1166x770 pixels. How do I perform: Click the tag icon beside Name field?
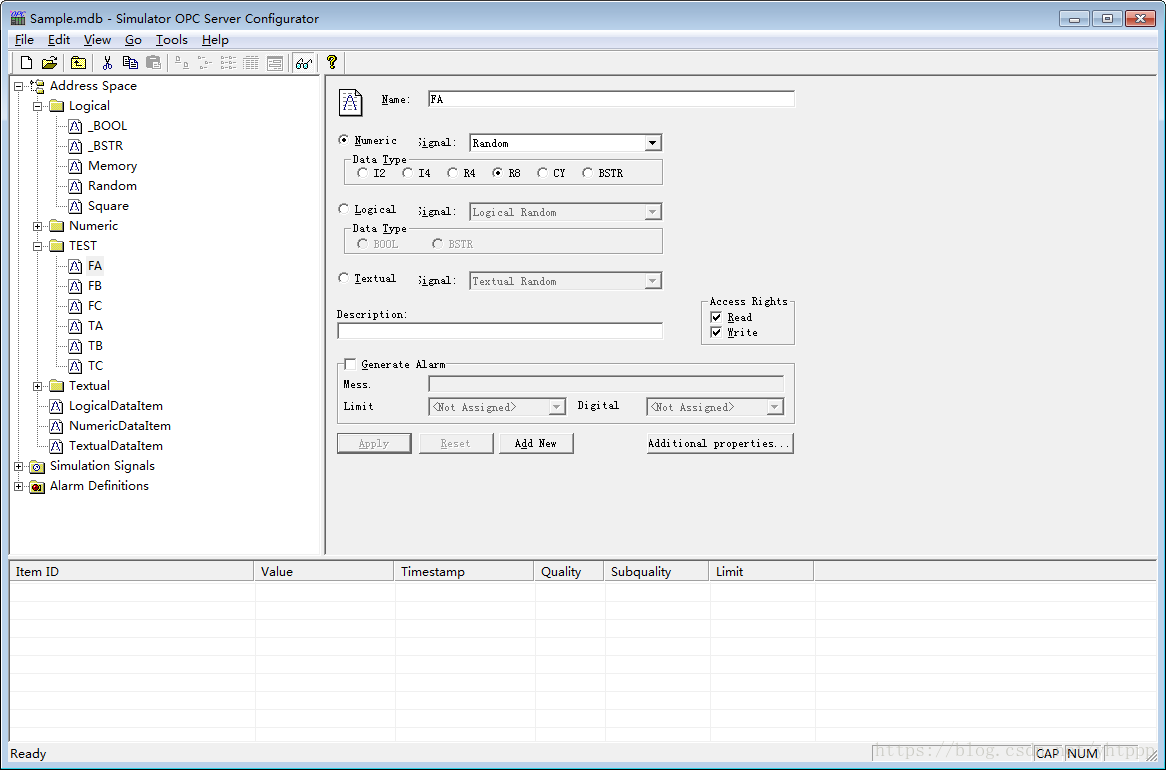tap(350, 102)
